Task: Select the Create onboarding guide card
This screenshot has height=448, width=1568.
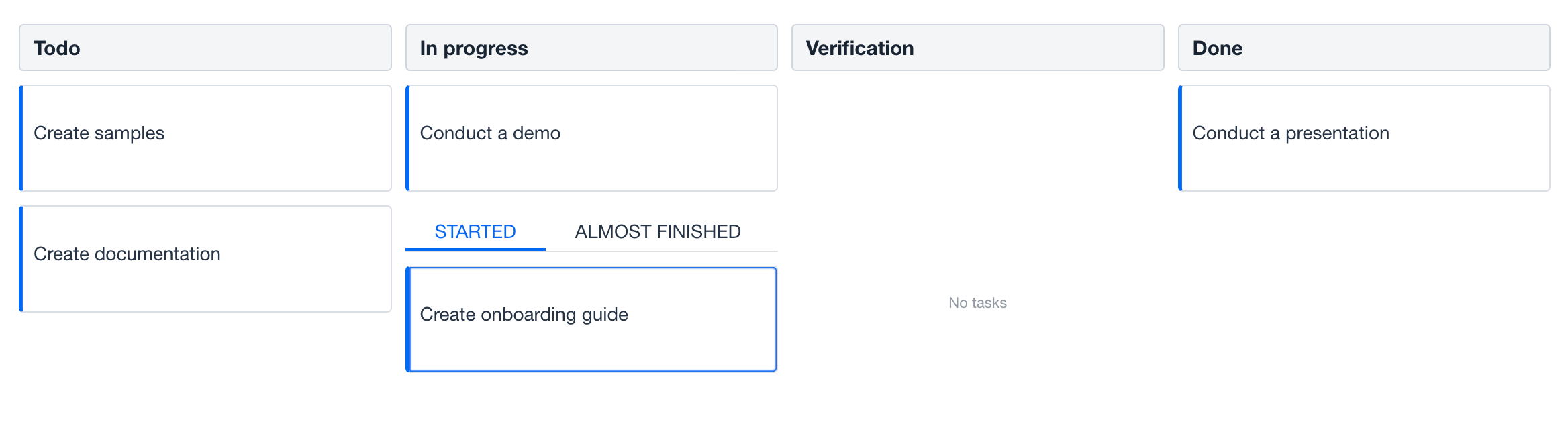Action: 592,319
